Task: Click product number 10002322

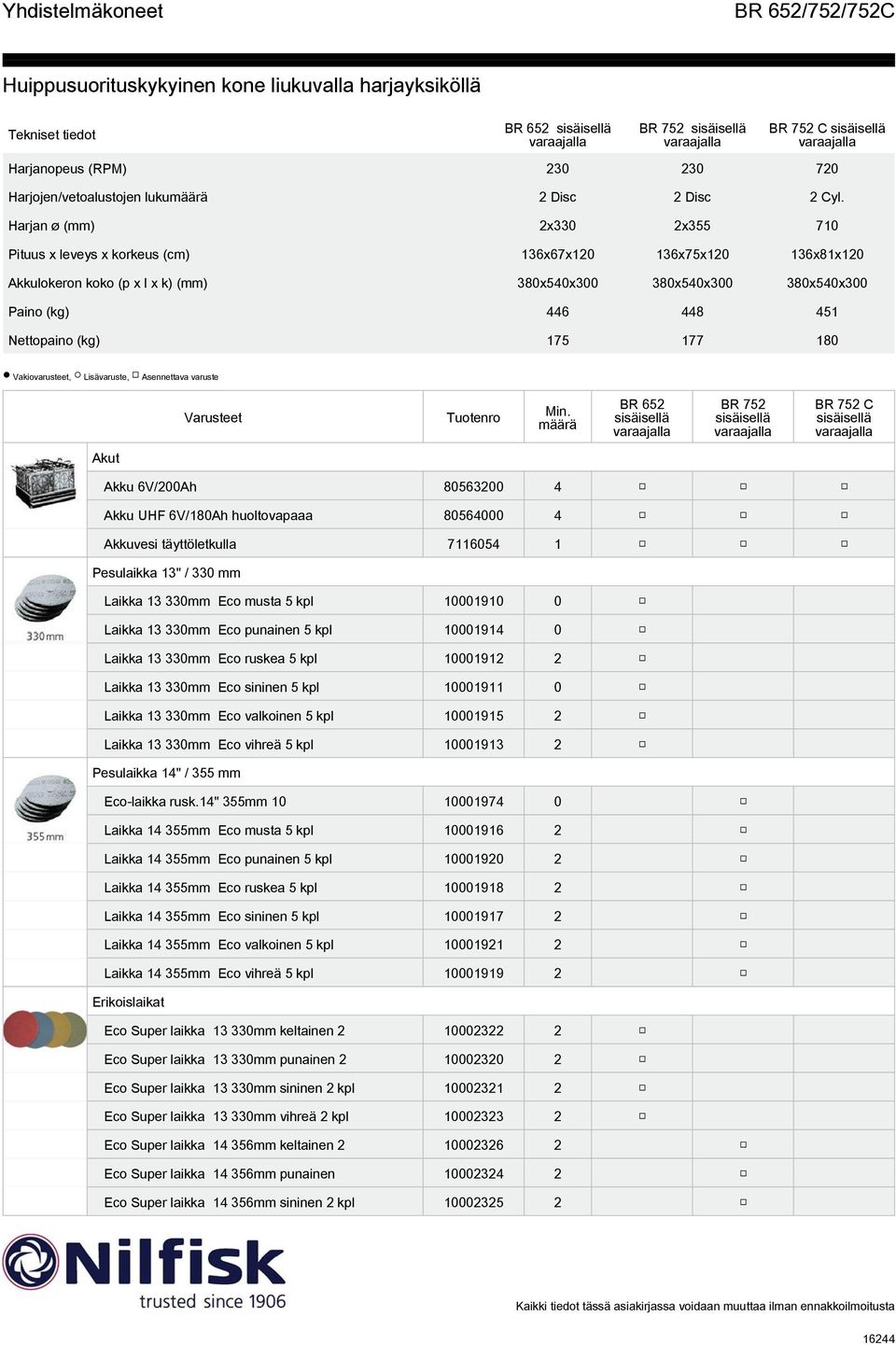Action: pos(473,1030)
